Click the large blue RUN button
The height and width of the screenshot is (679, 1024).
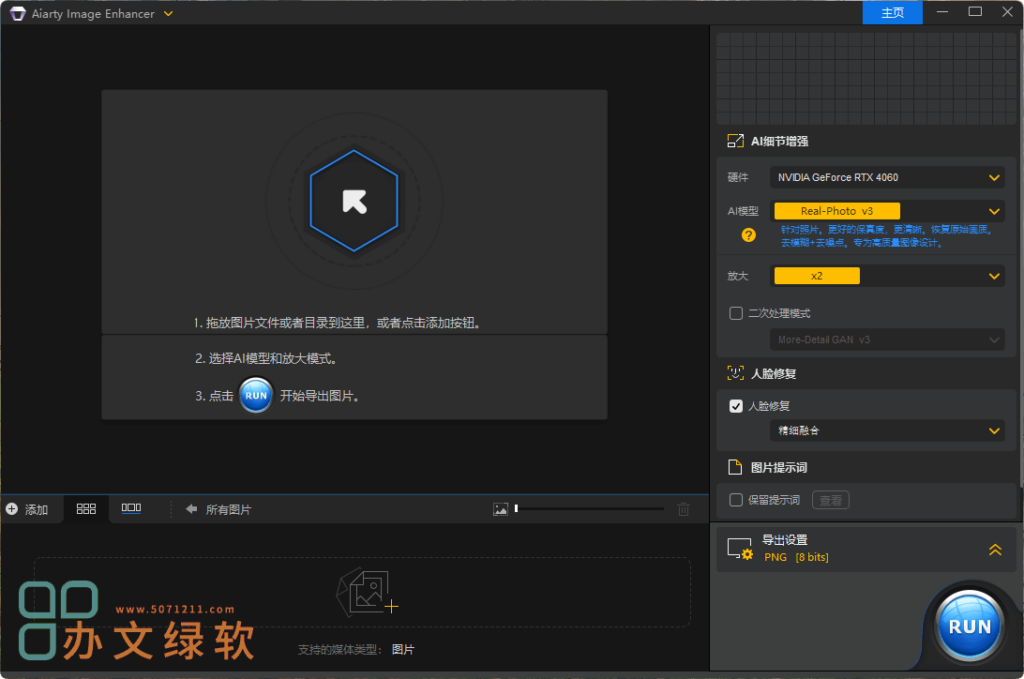coord(968,626)
